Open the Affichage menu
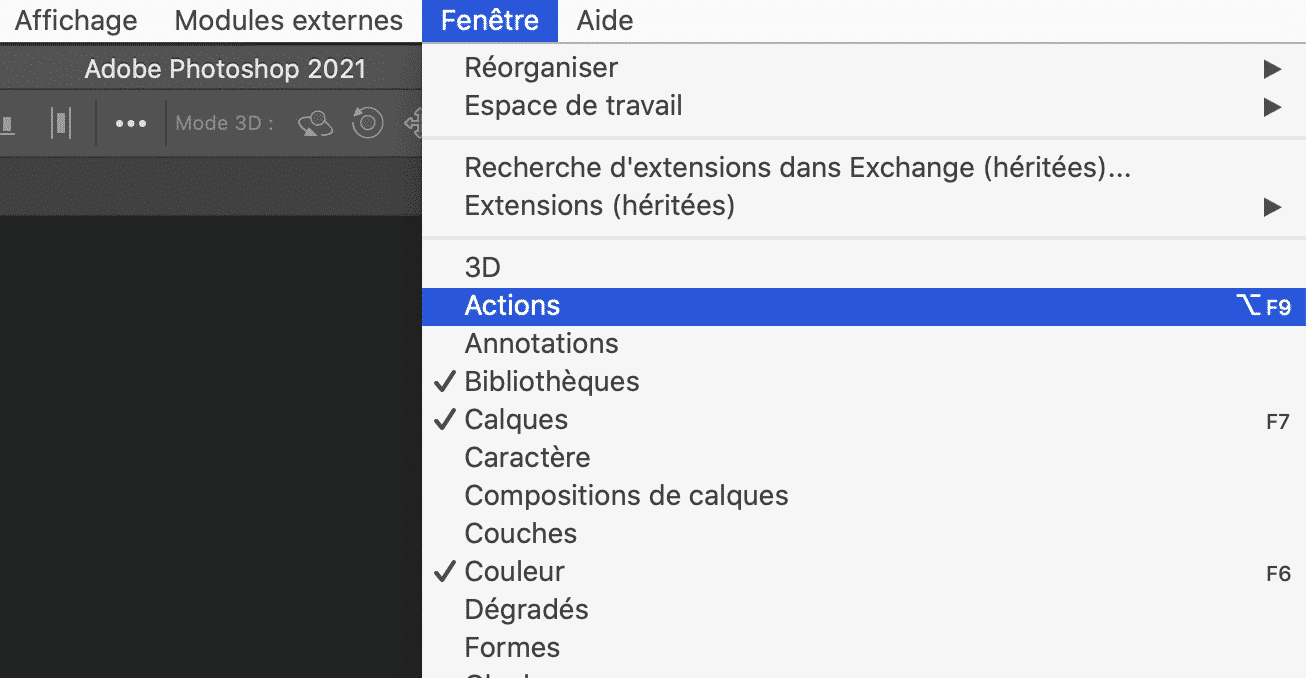Viewport: 1306px width, 678px height. coord(75,20)
